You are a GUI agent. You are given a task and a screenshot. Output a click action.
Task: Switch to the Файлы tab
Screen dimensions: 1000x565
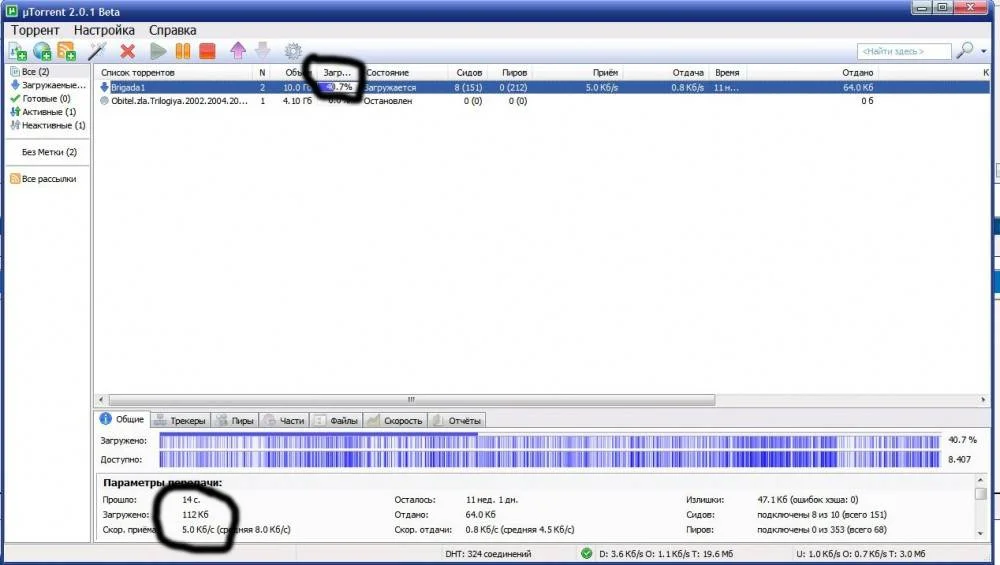[336, 420]
